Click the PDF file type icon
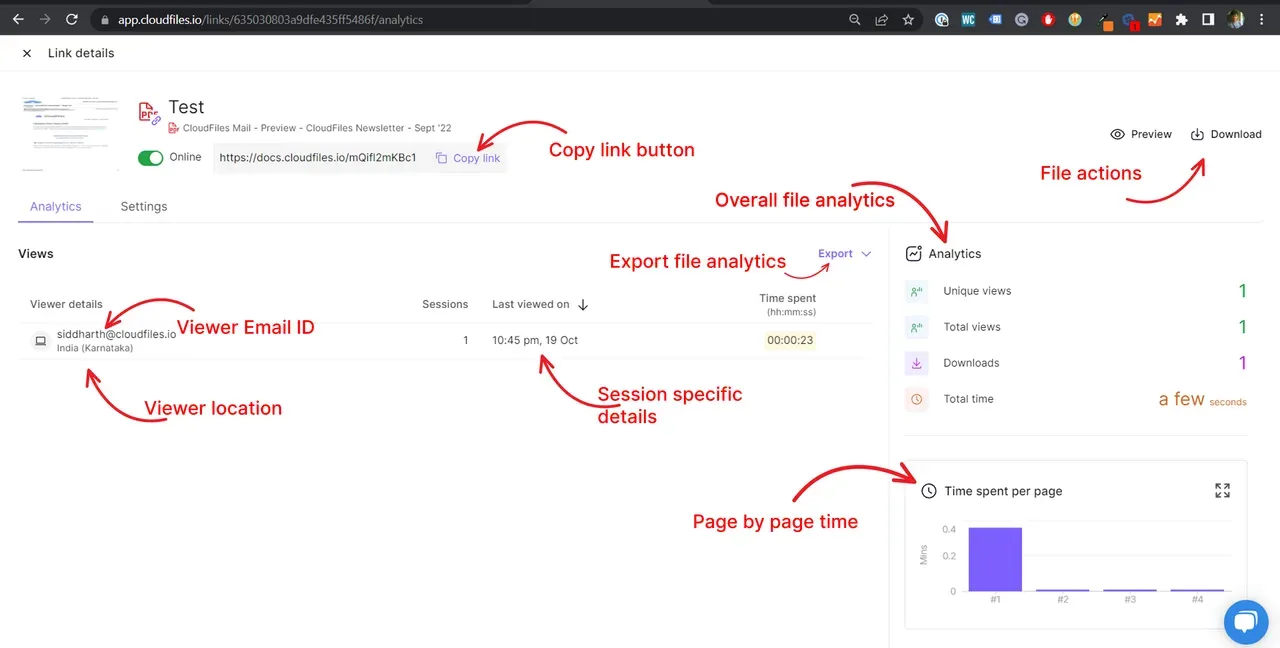 pyautogui.click(x=149, y=113)
